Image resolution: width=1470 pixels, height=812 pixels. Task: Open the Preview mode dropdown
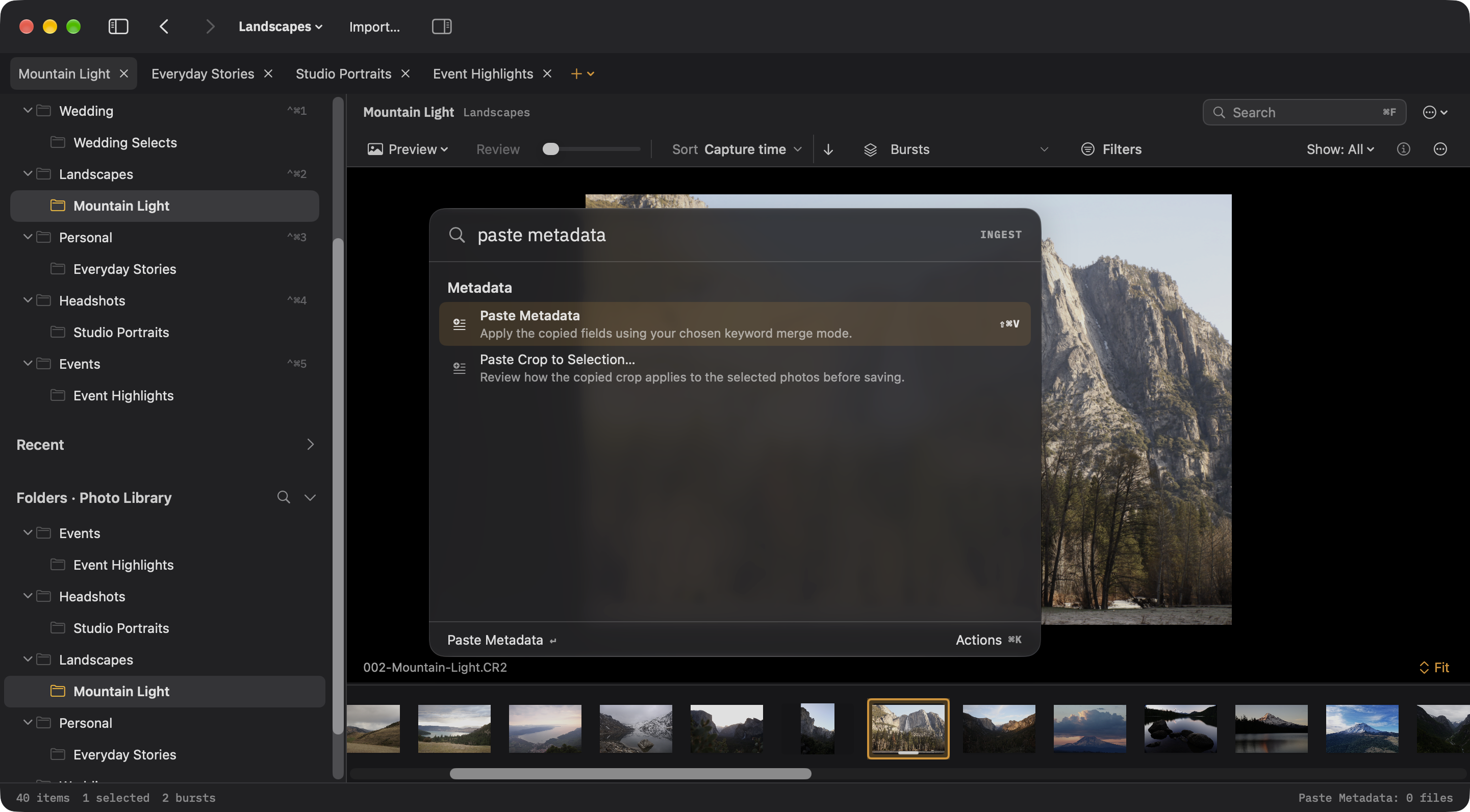coord(408,149)
